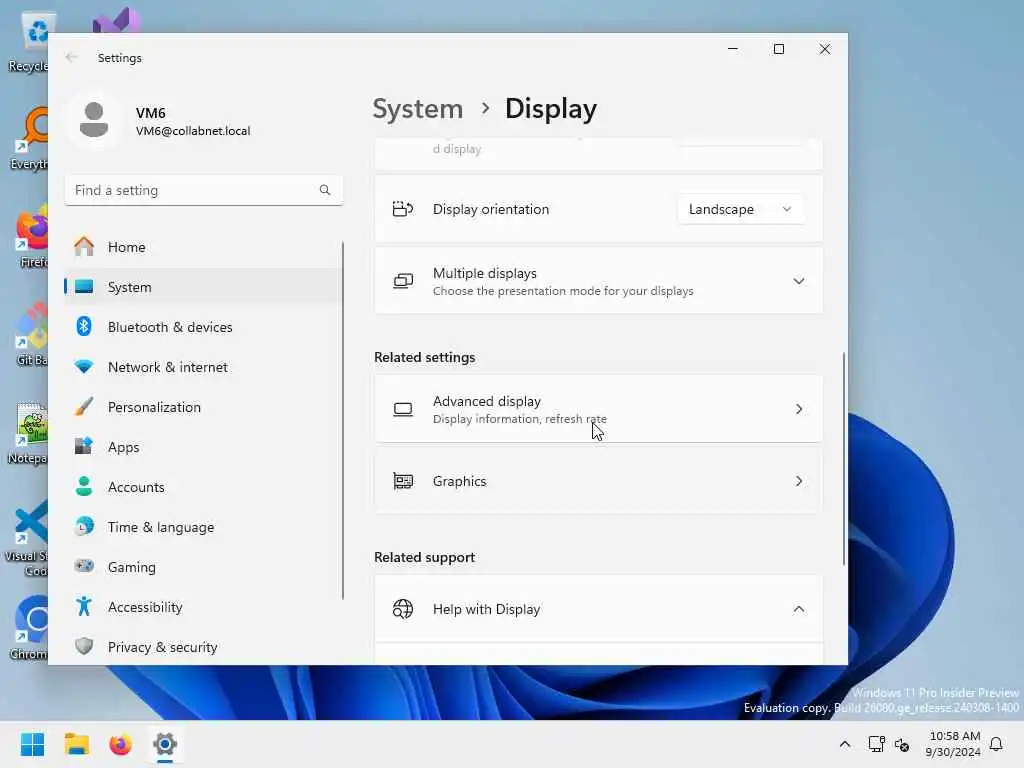Open Personalization settings

coord(202,407)
